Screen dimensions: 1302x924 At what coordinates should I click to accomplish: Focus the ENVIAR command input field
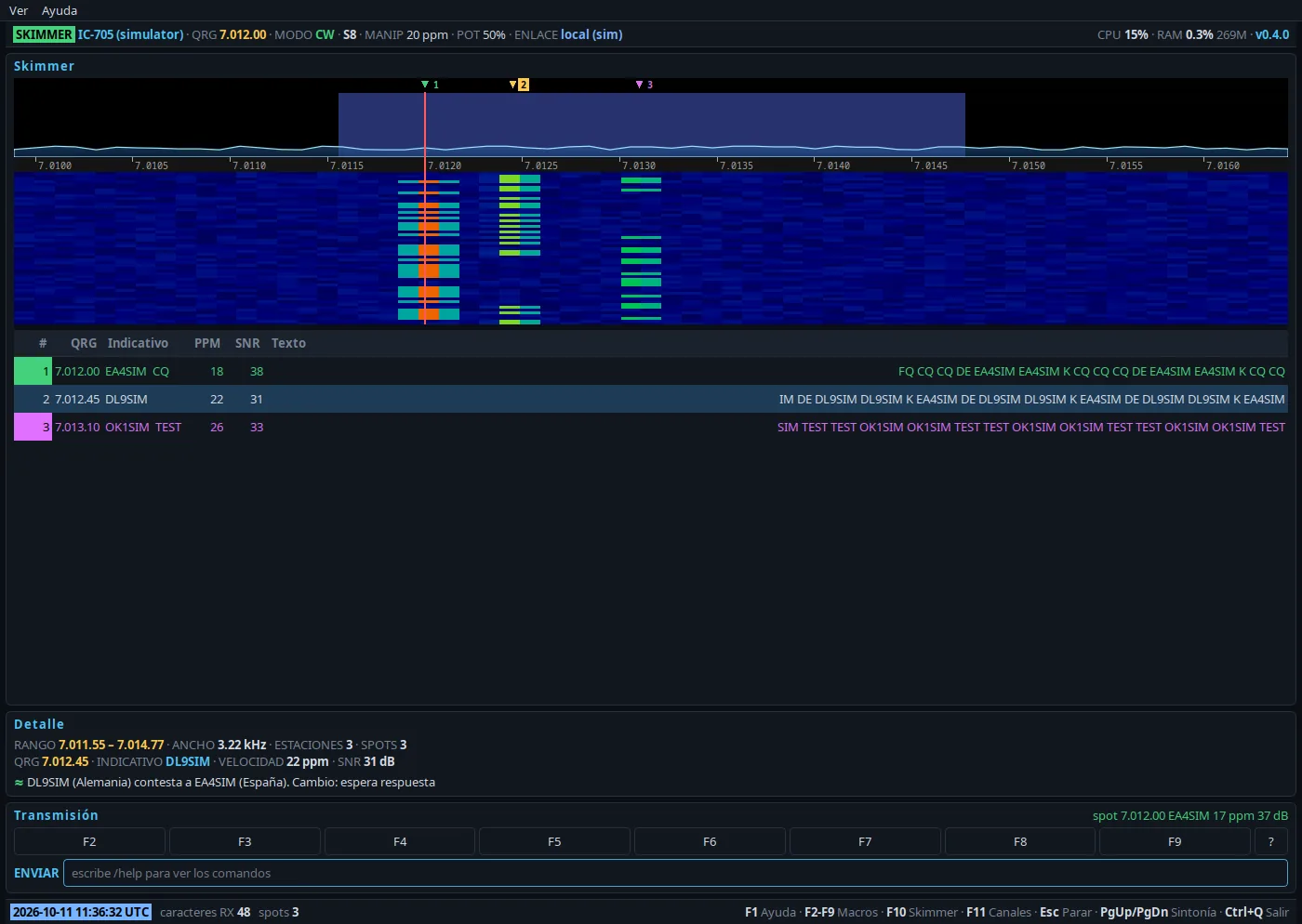[675, 873]
